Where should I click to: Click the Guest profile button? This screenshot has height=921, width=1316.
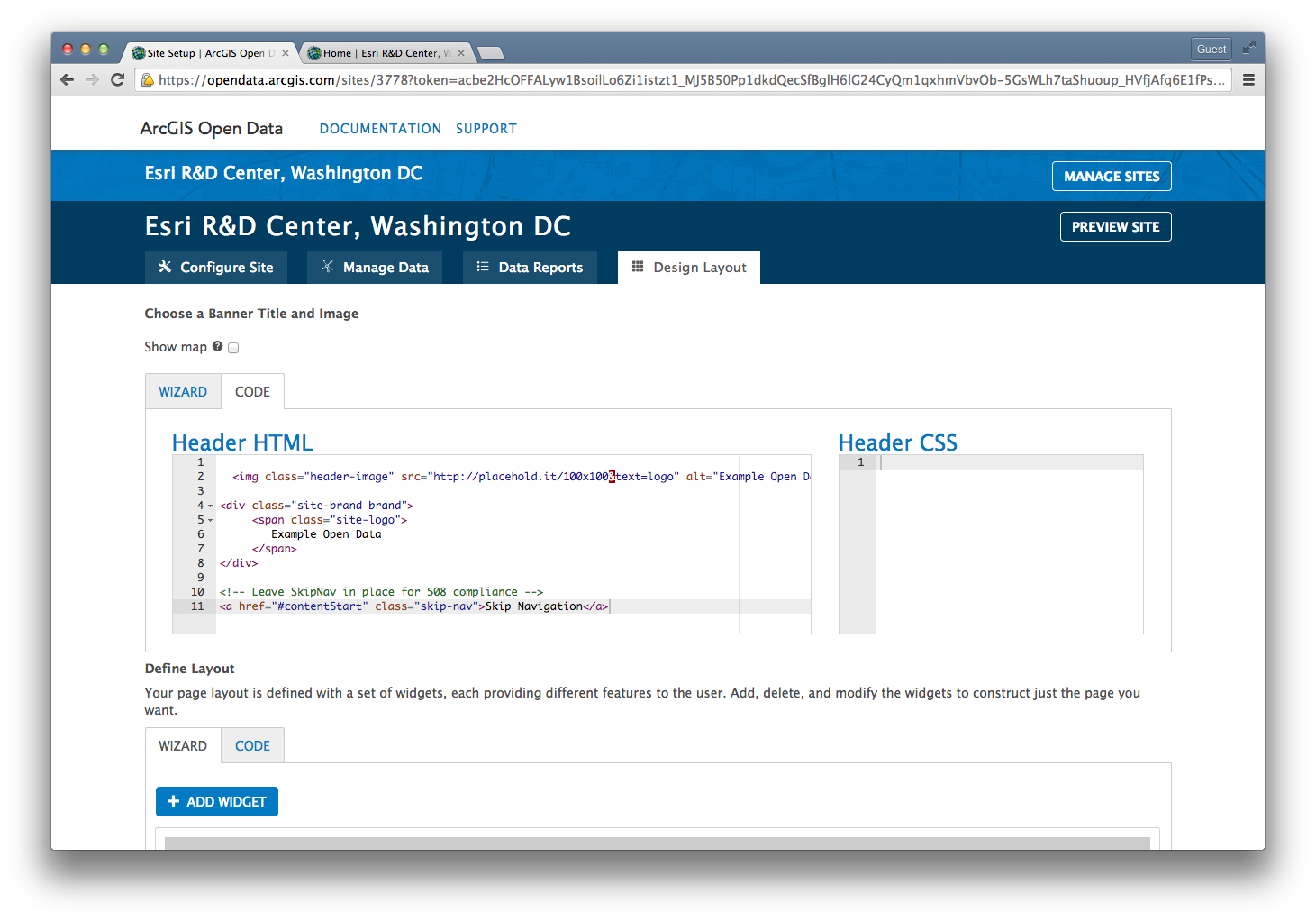click(1212, 49)
